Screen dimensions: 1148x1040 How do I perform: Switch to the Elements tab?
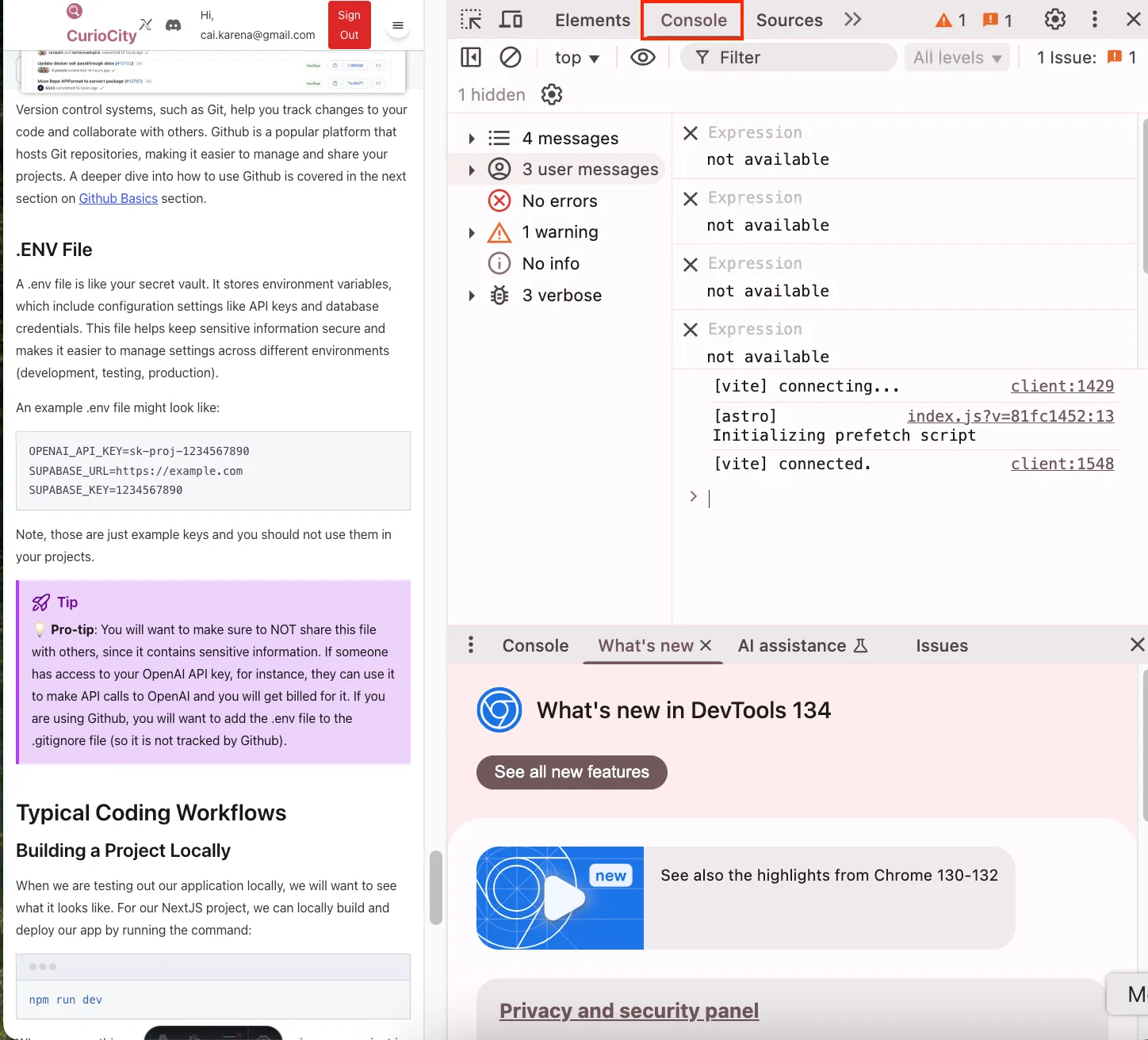pos(592,21)
